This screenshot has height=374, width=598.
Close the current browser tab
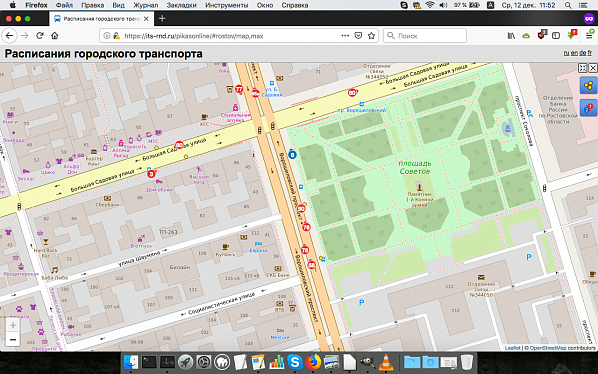pyautogui.click(x=146, y=19)
